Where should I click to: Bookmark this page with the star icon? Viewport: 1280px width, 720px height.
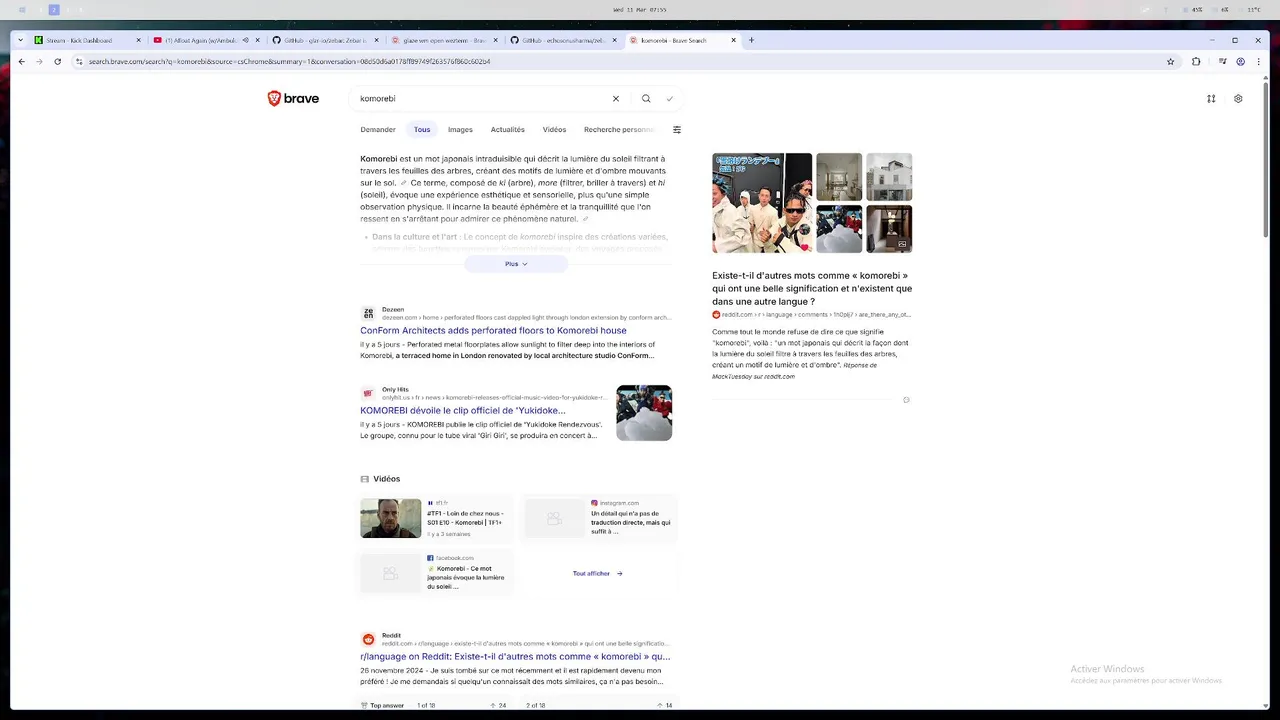(x=1171, y=61)
